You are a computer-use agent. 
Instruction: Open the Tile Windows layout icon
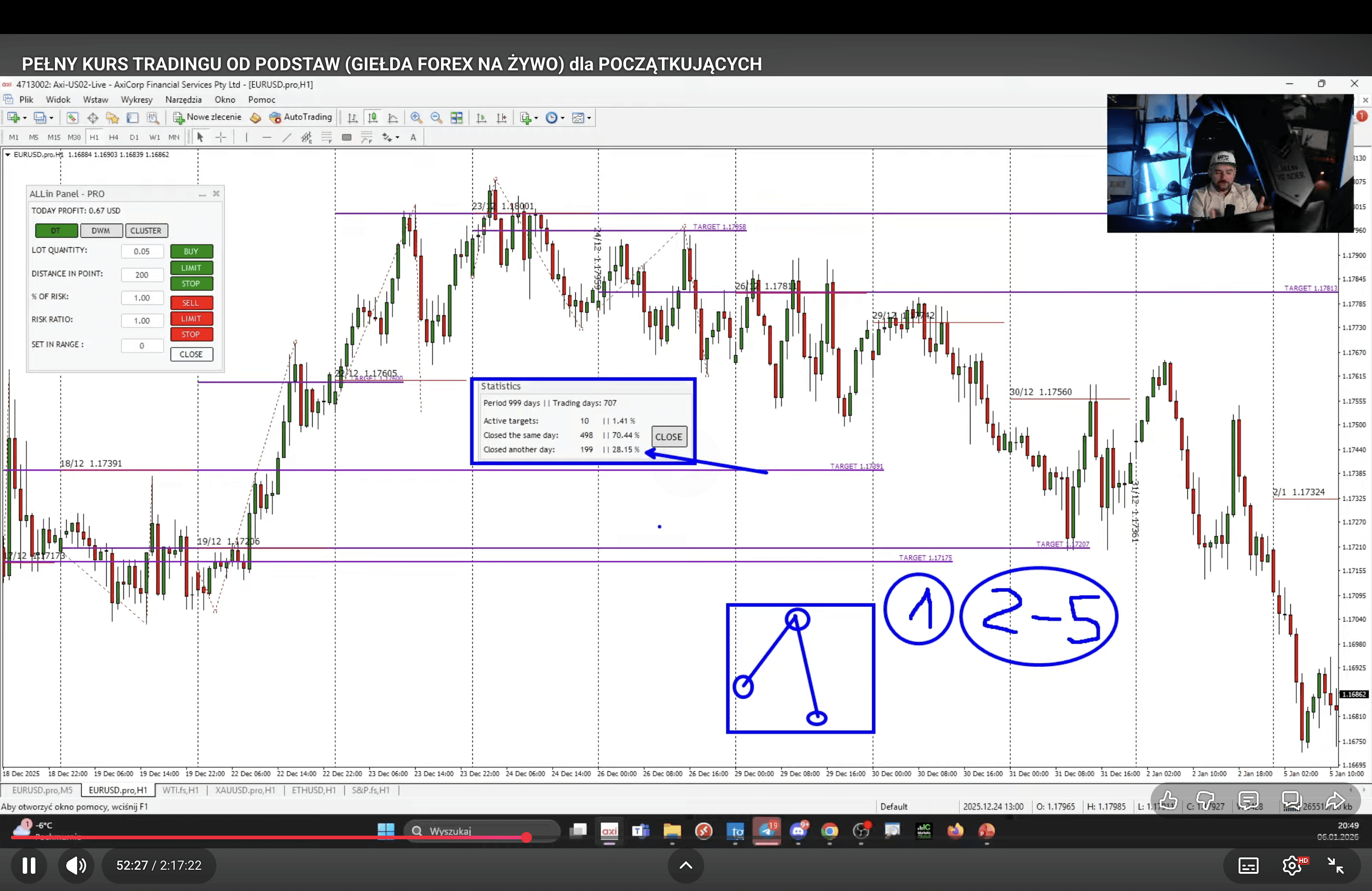pos(456,117)
